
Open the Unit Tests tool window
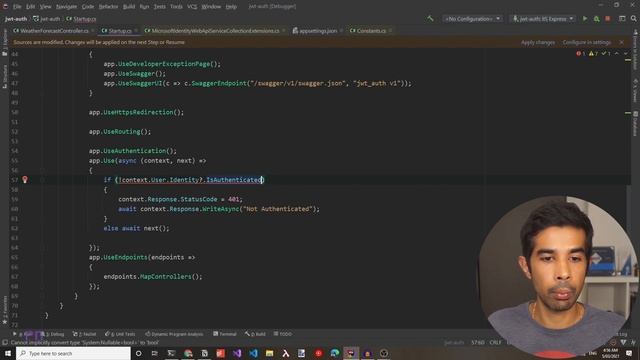(120, 334)
